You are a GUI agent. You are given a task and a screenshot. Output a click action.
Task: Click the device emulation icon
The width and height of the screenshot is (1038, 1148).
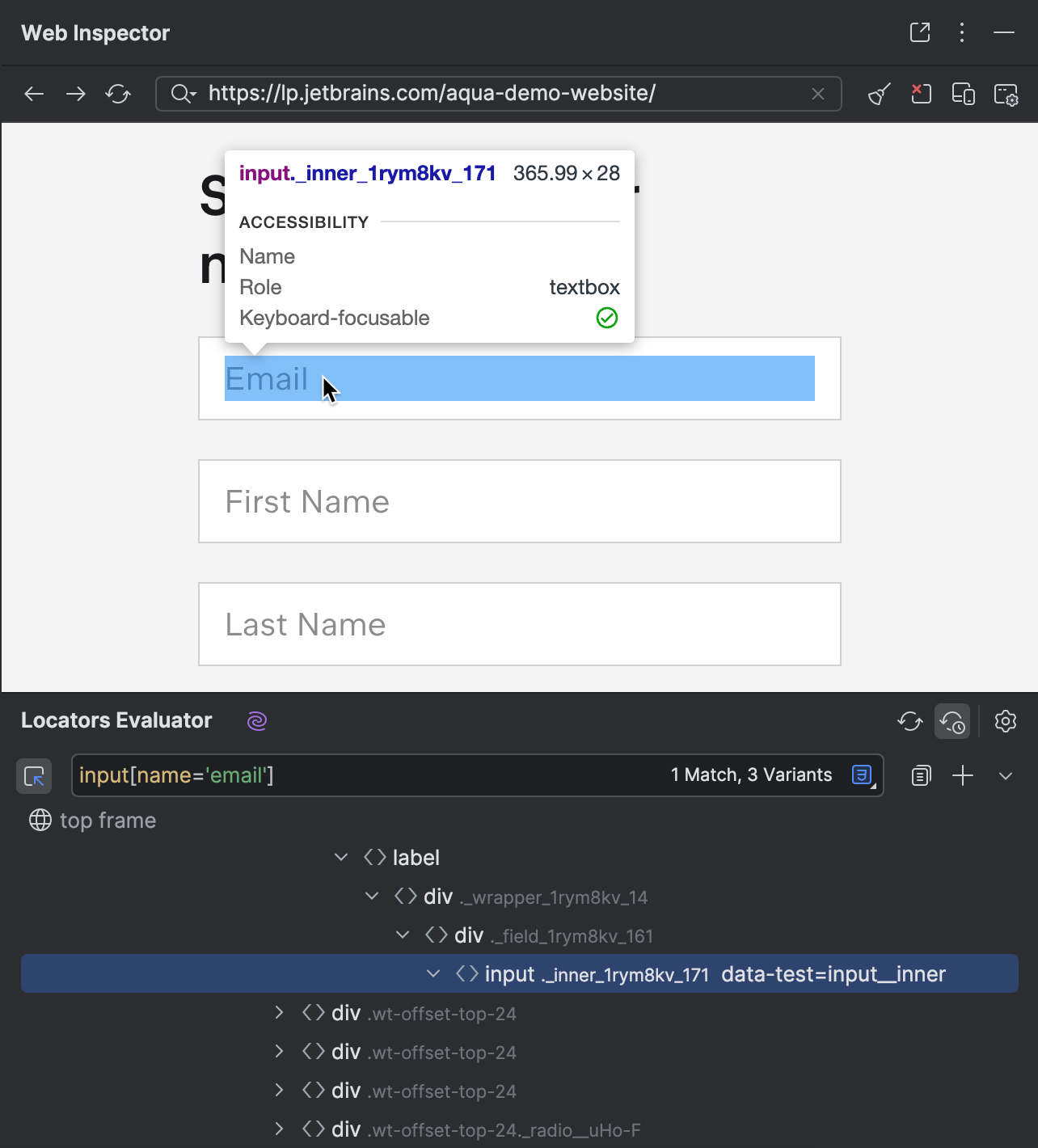(x=964, y=94)
